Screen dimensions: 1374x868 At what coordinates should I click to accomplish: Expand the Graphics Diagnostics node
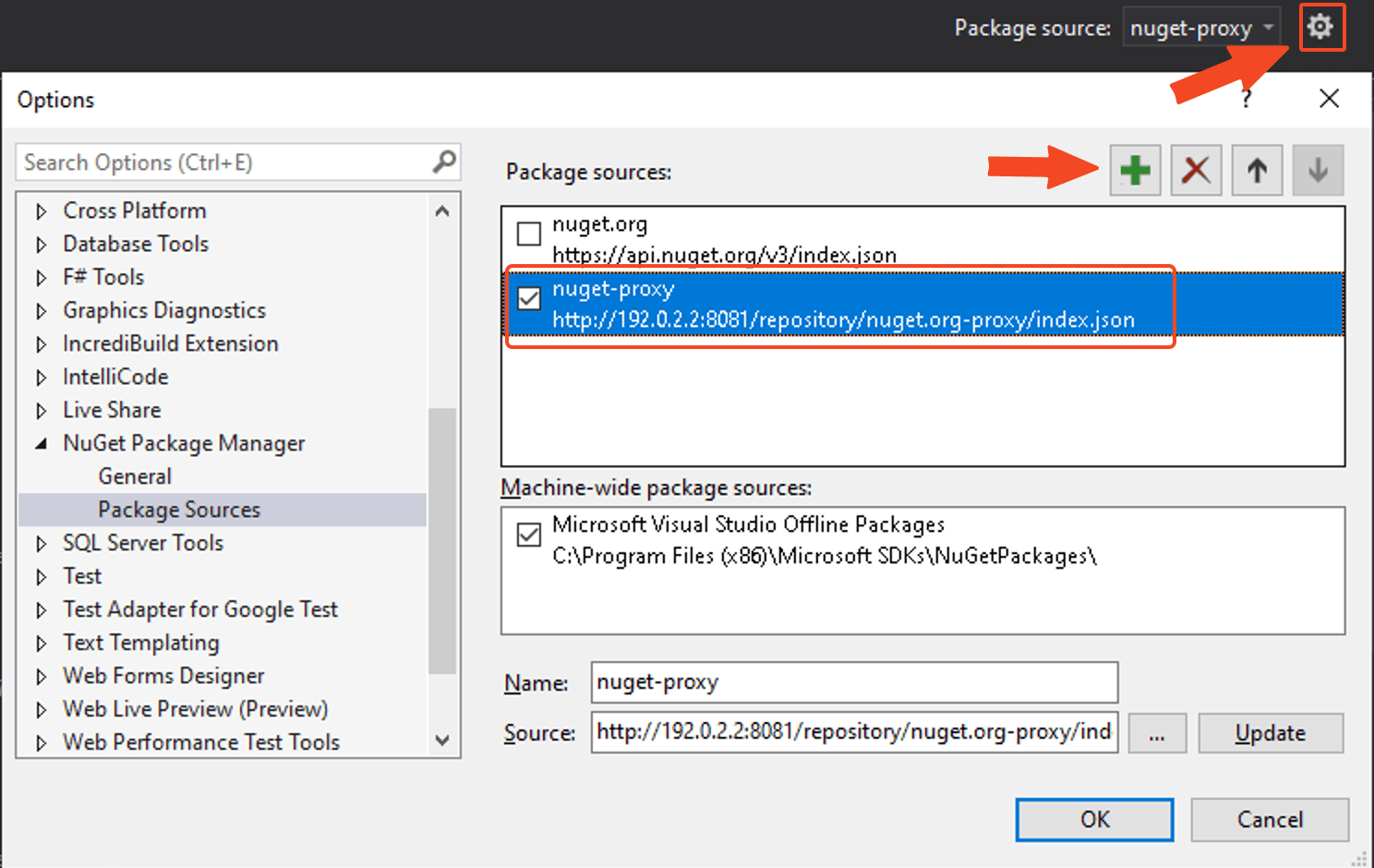click(41, 311)
